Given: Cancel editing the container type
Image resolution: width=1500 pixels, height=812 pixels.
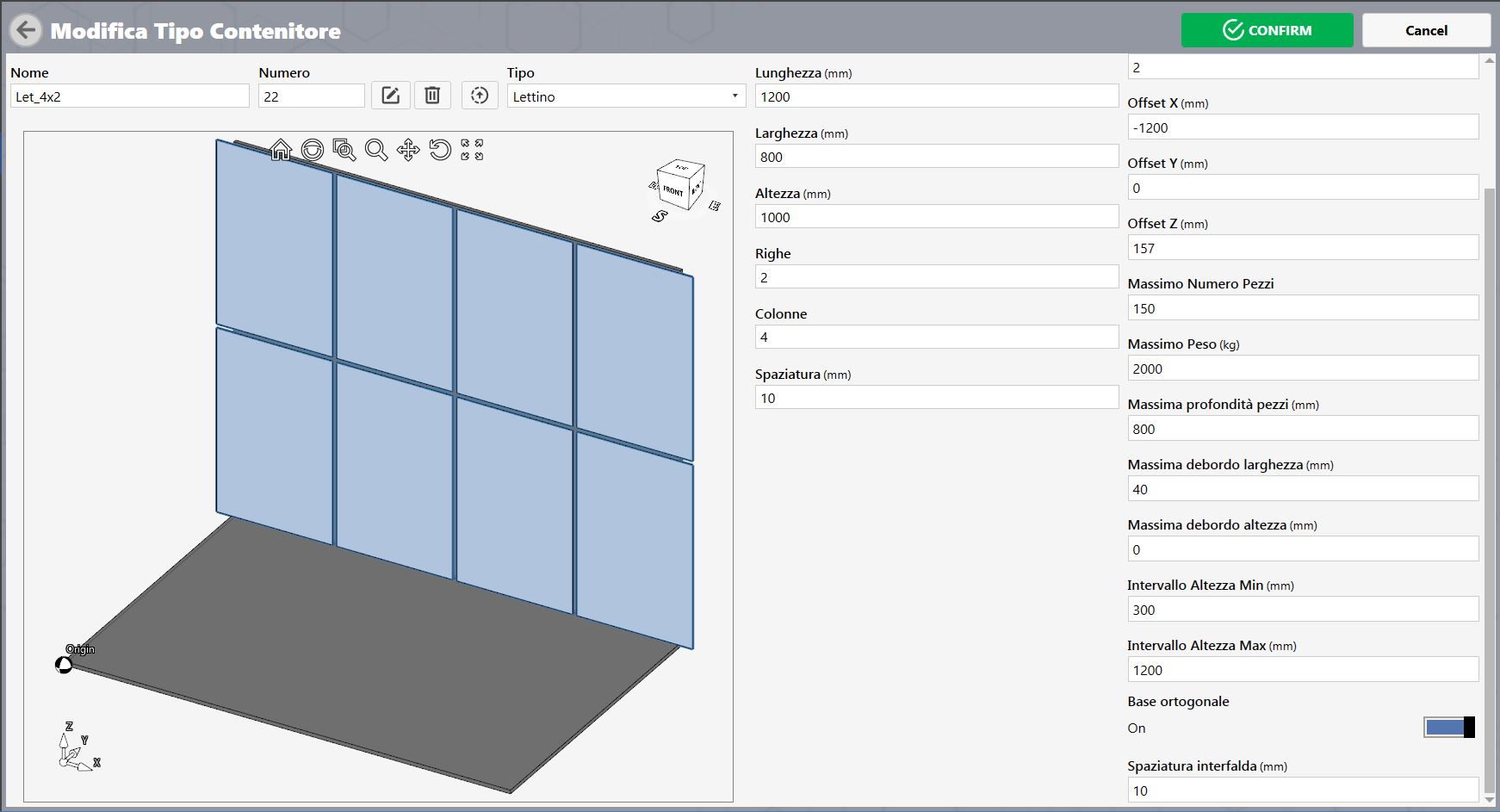Looking at the screenshot, I should (x=1426, y=30).
